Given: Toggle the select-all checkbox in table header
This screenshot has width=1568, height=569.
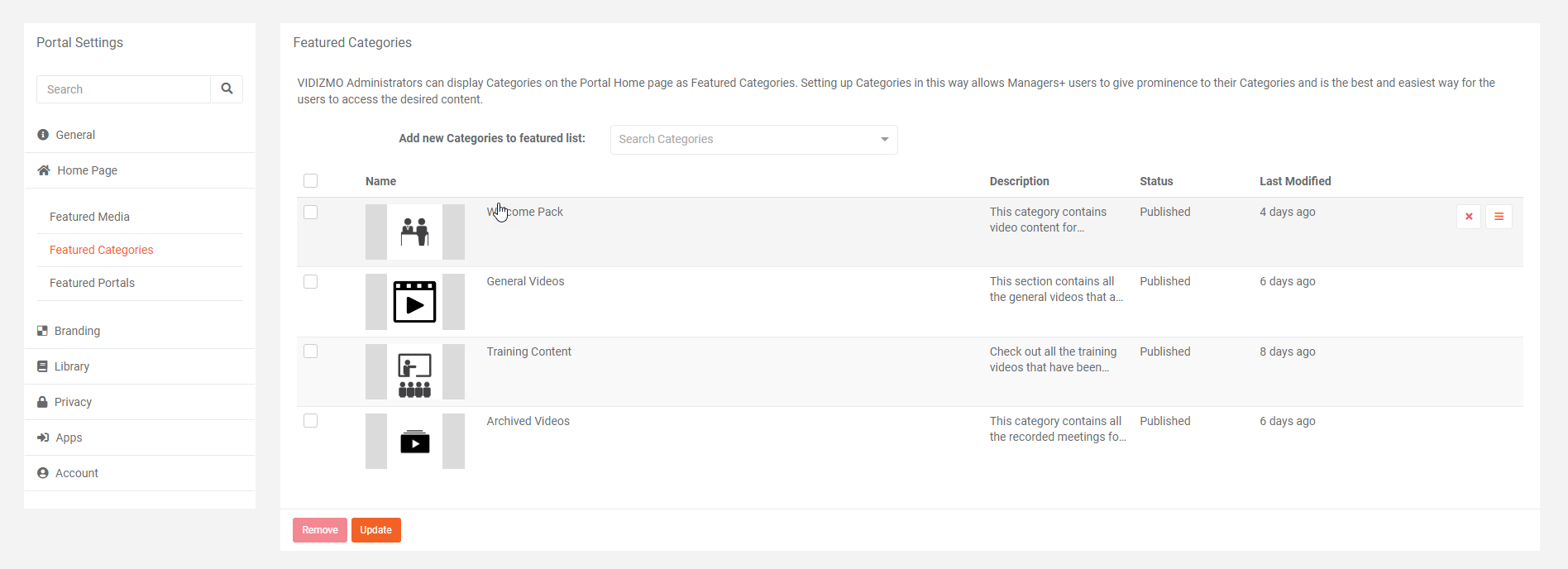Looking at the screenshot, I should 311,181.
